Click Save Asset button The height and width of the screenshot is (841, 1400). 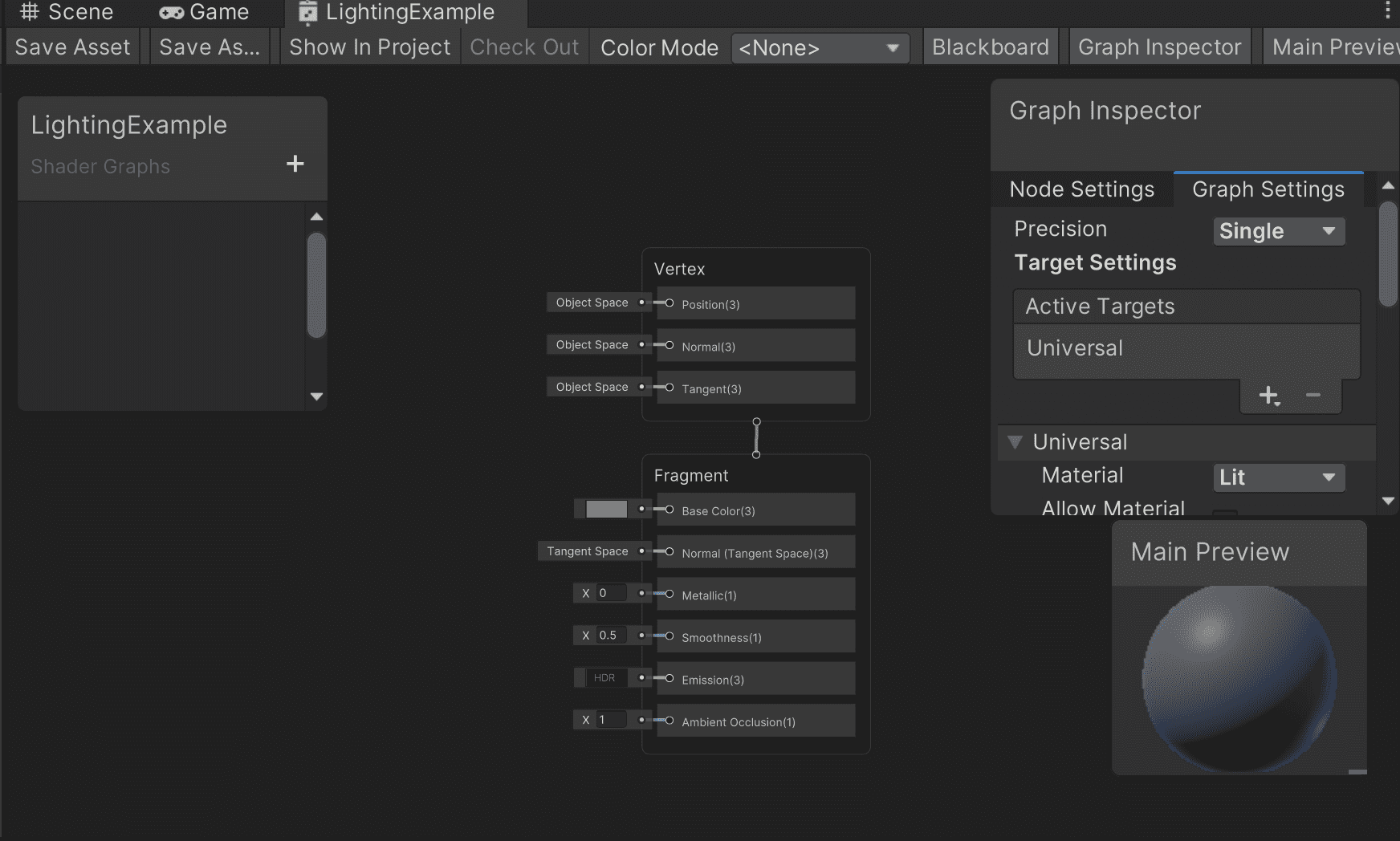(x=72, y=47)
